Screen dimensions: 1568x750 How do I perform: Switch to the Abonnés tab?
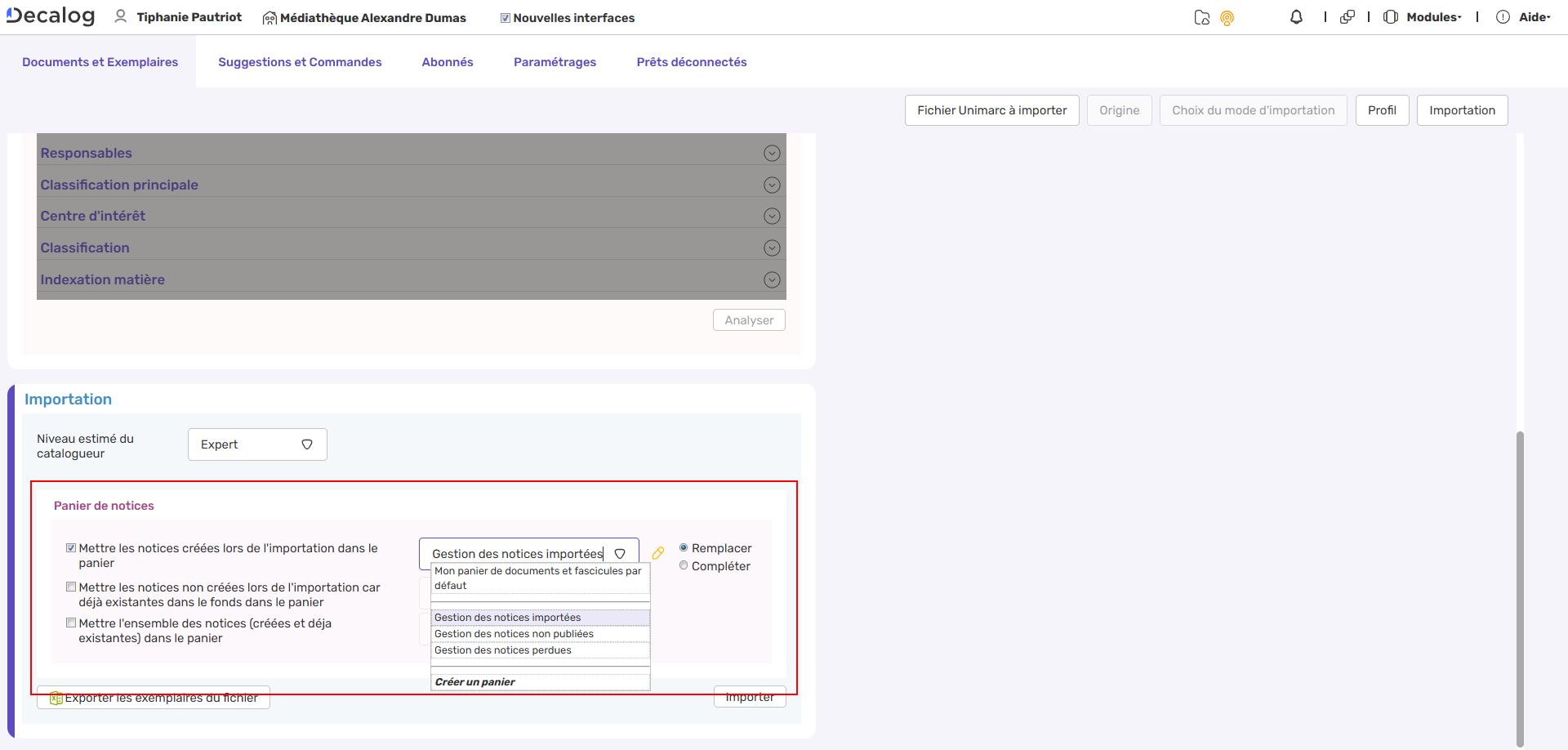pyautogui.click(x=448, y=61)
